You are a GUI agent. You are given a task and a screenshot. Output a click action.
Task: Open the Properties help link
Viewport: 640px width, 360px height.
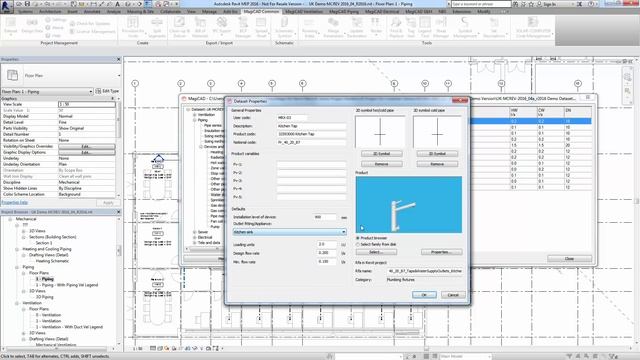tap(15, 202)
